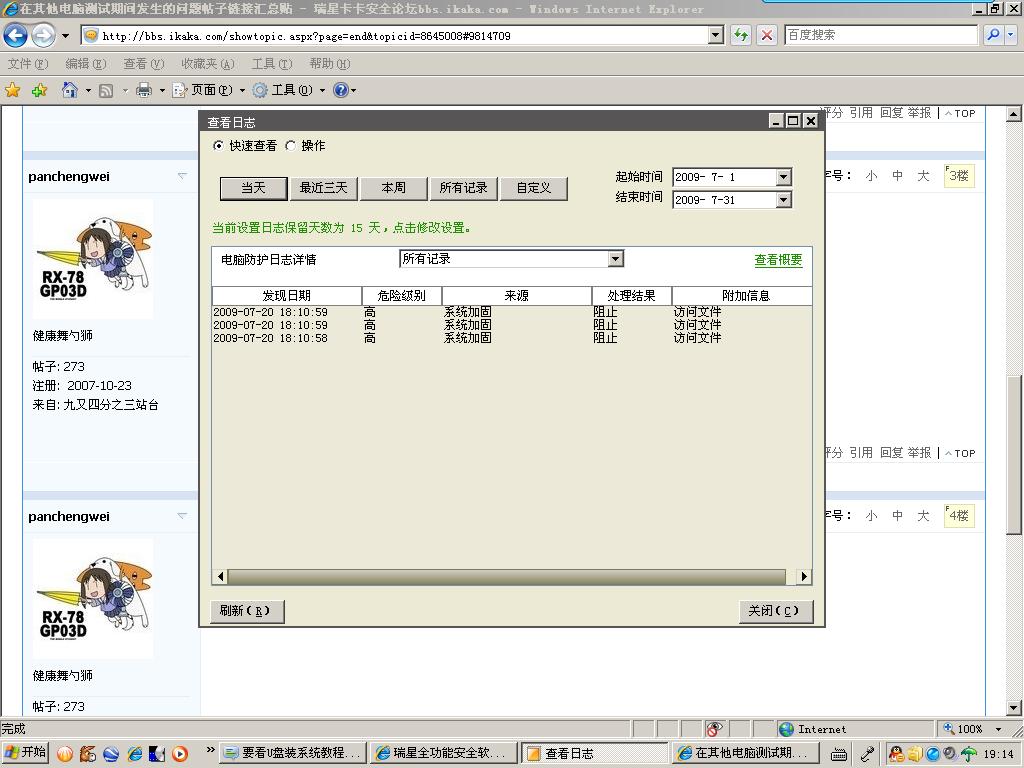Open the Favorites Center star icon
This screenshot has width=1024, height=768.
(x=12, y=90)
